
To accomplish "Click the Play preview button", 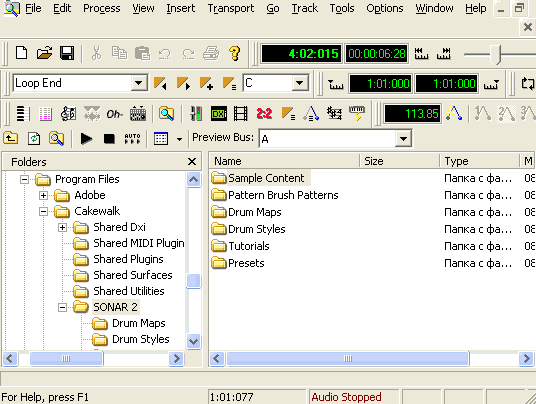I will [x=86, y=139].
